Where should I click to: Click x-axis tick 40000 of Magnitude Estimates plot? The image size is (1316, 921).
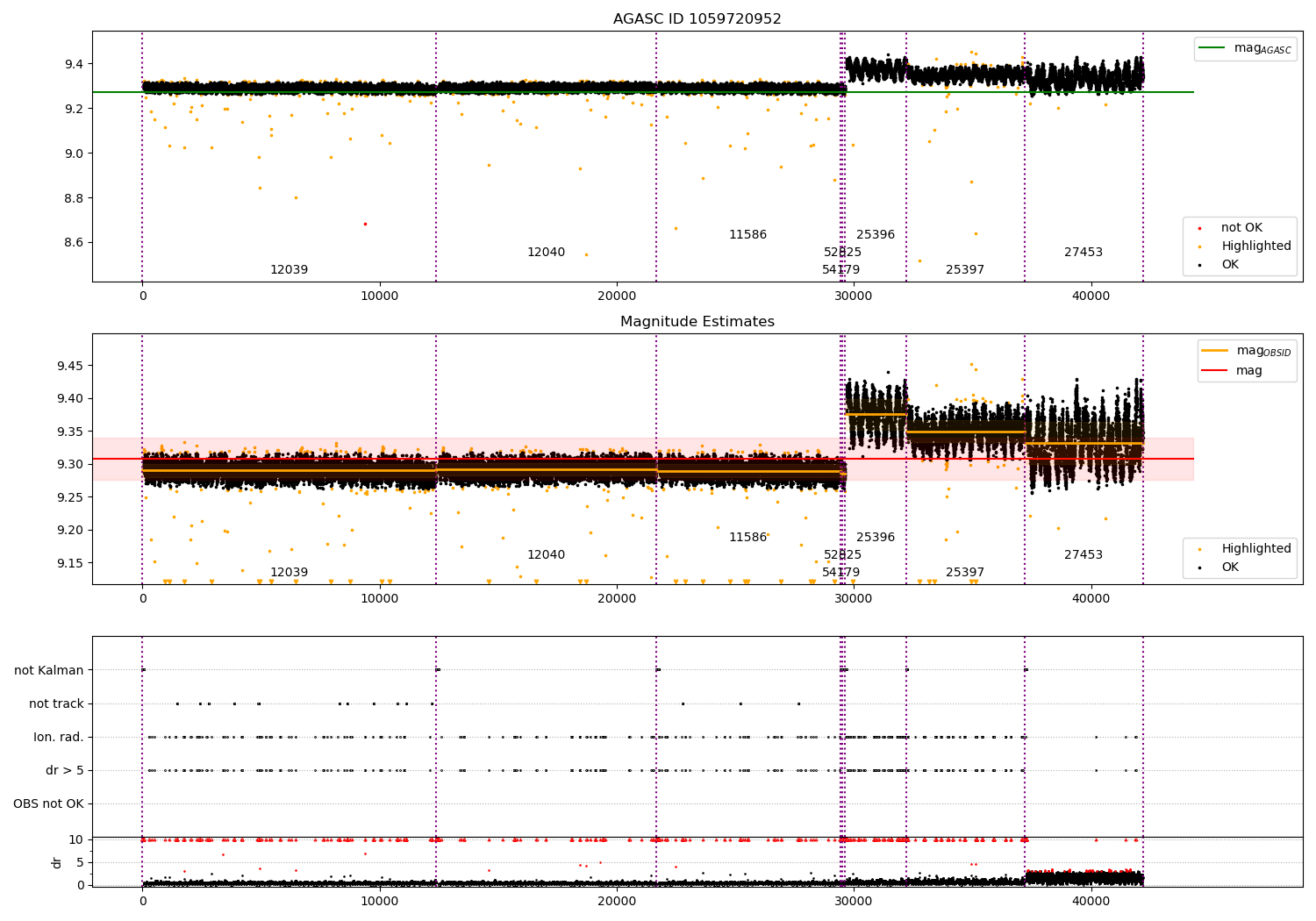pos(1091,599)
